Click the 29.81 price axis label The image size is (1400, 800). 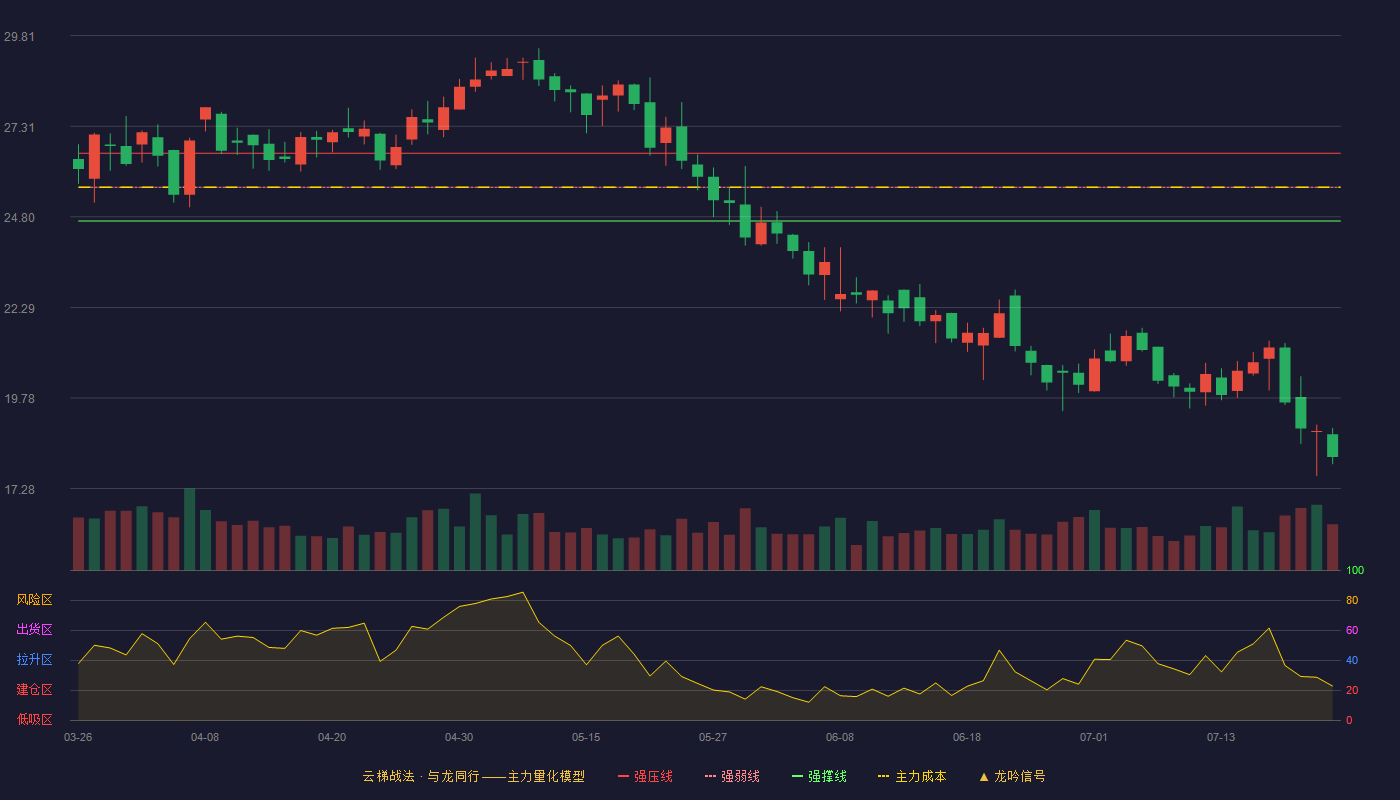click(19, 36)
